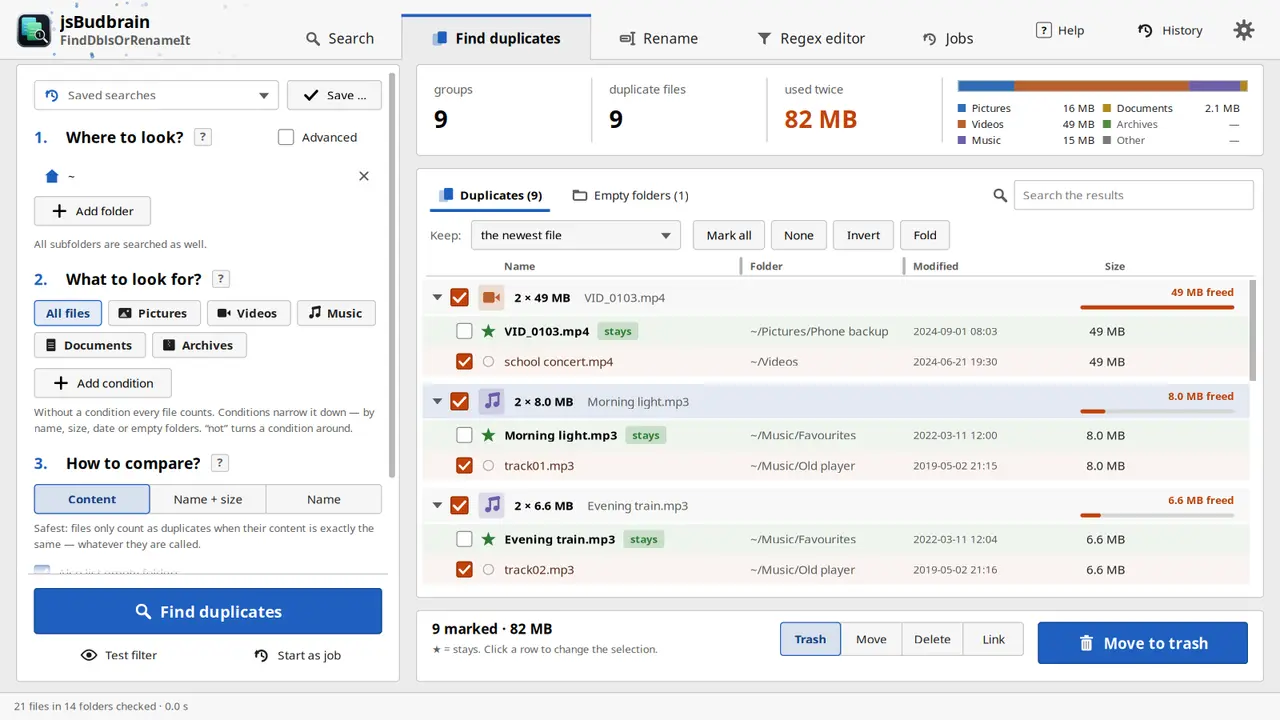The image size is (1280, 720).
Task: Tick the checkbox of VID_0103.mp4 file row
Action: (464, 331)
